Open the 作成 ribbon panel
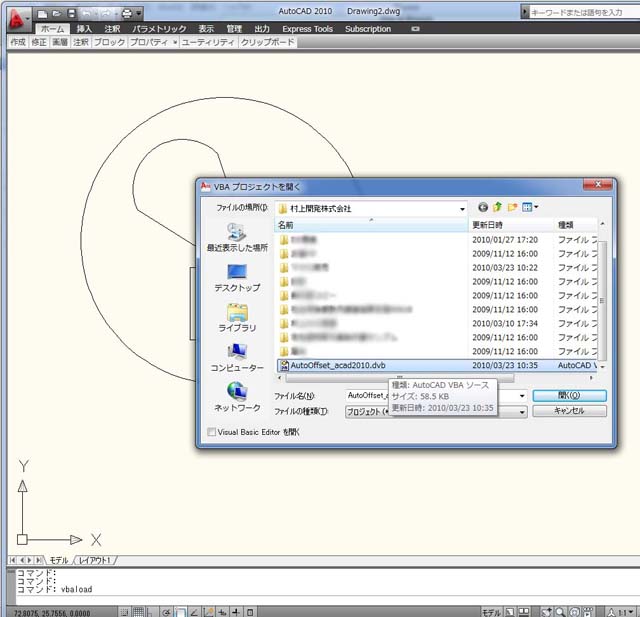Viewport: 640px width, 617px height. point(18,42)
